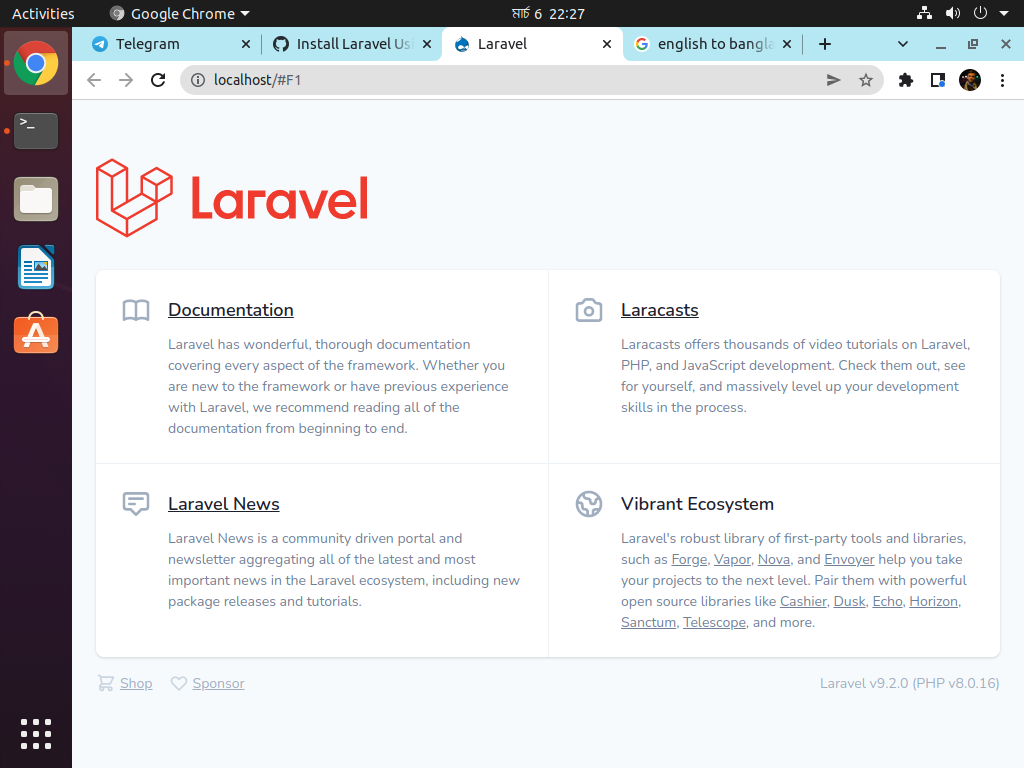
Task: Open tab search chevron dropdown
Action: click(x=903, y=44)
